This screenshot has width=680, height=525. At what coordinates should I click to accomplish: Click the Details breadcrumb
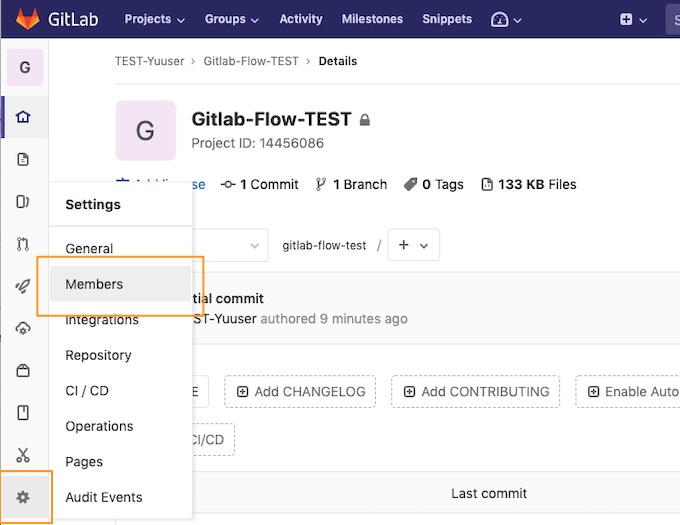pyautogui.click(x=338, y=61)
